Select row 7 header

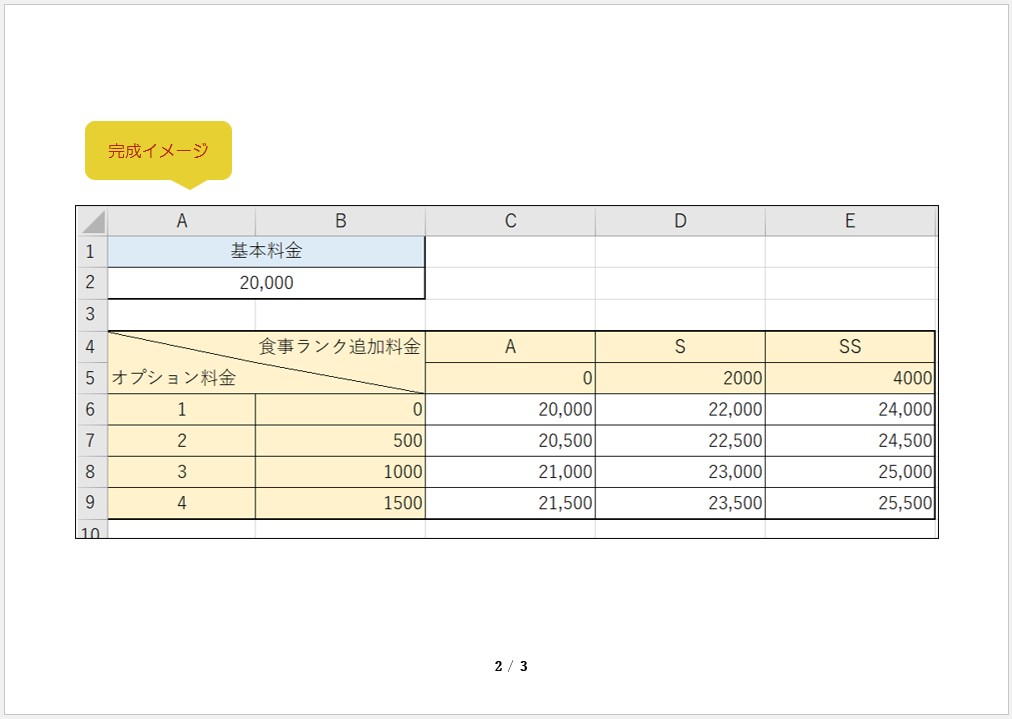(x=92, y=440)
